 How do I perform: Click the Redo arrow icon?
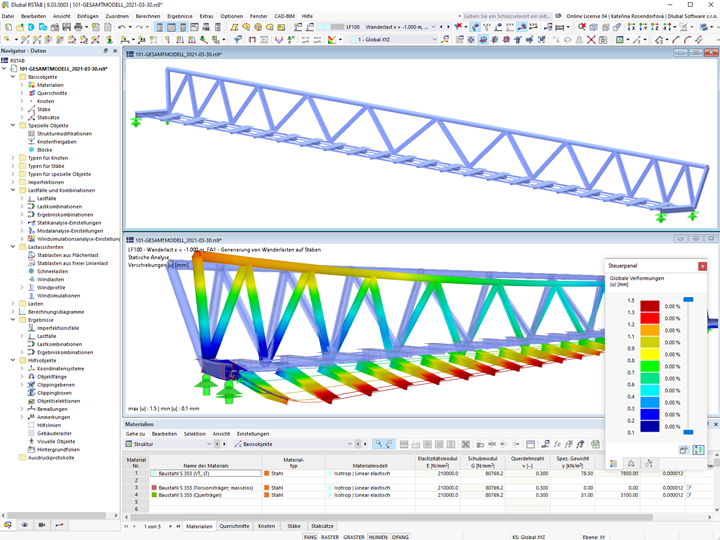(139, 27)
